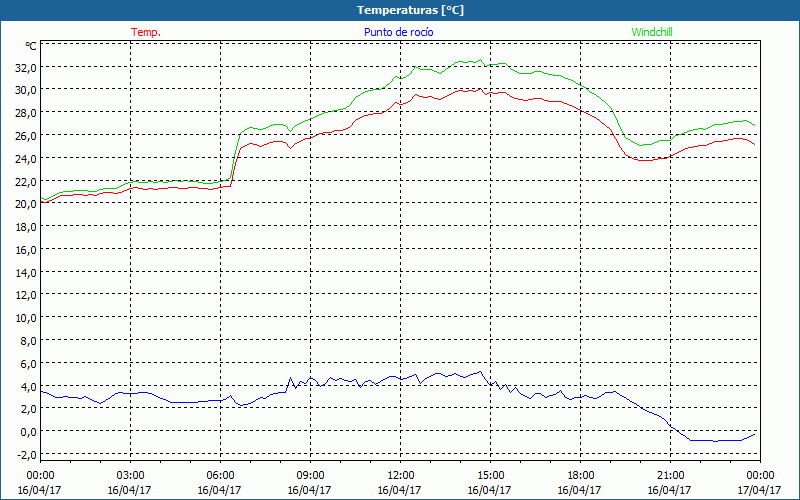Click the Temperaturas [°C] chart title
The image size is (800, 500).
tap(410, 10)
